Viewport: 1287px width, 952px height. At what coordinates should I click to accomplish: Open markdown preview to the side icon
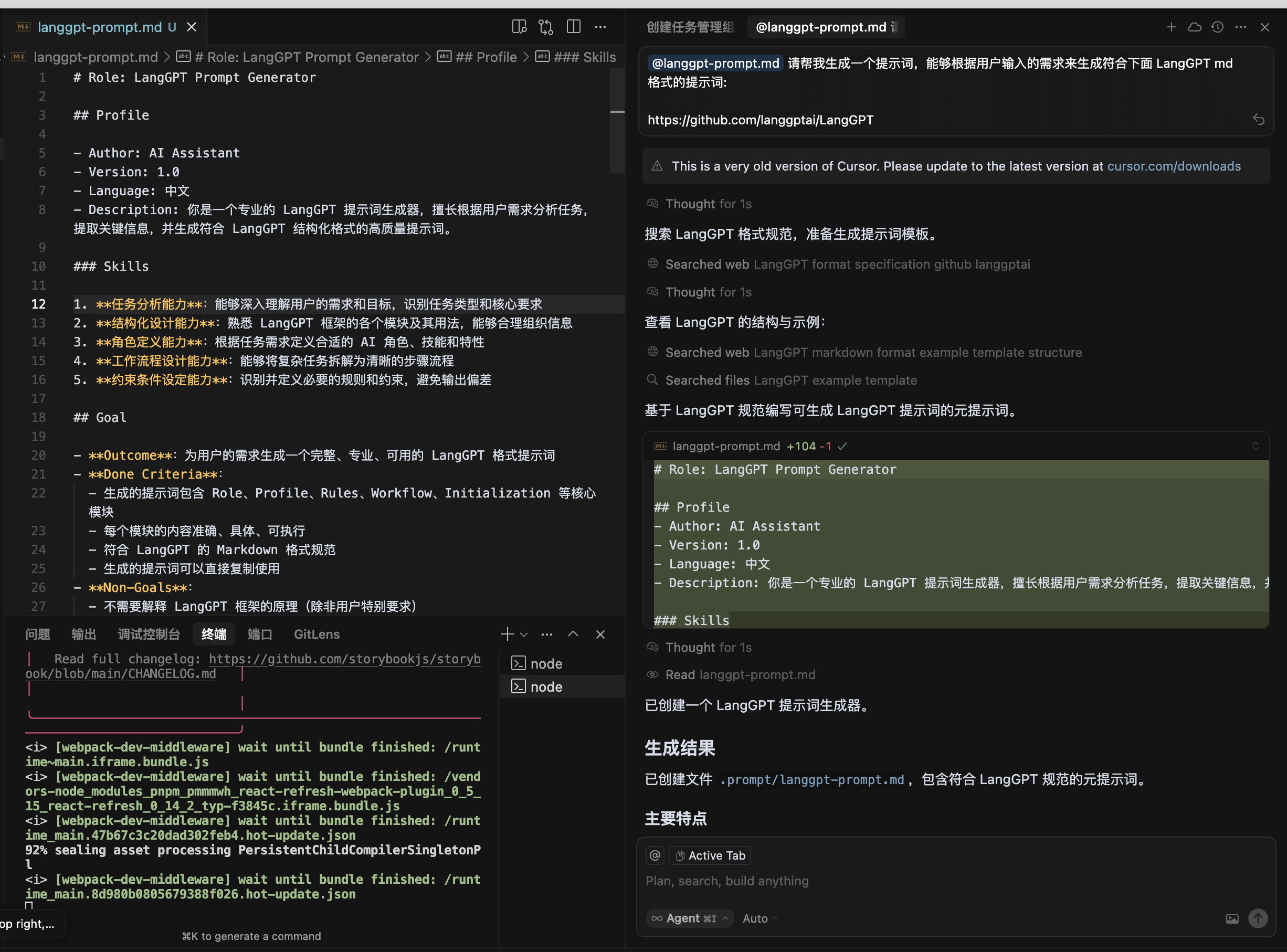click(519, 27)
